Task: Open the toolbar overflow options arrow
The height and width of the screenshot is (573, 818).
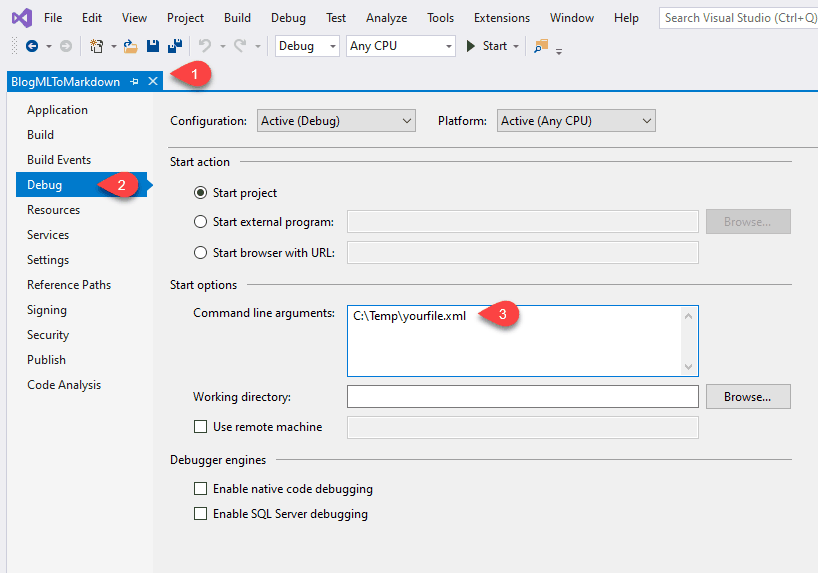Action: point(559,51)
